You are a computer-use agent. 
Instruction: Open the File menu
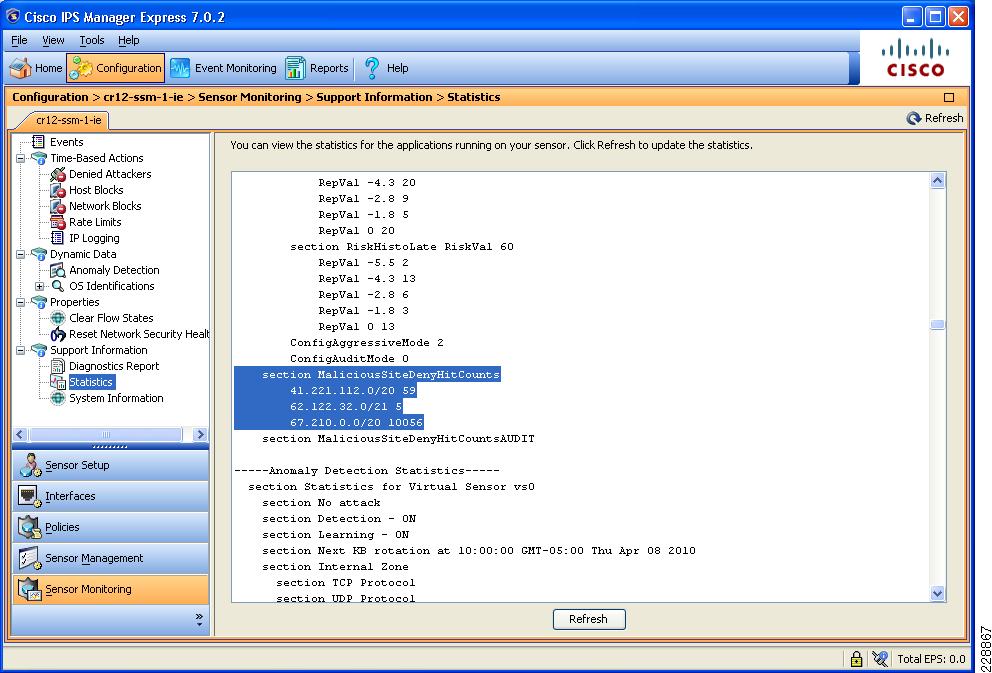click(20, 40)
